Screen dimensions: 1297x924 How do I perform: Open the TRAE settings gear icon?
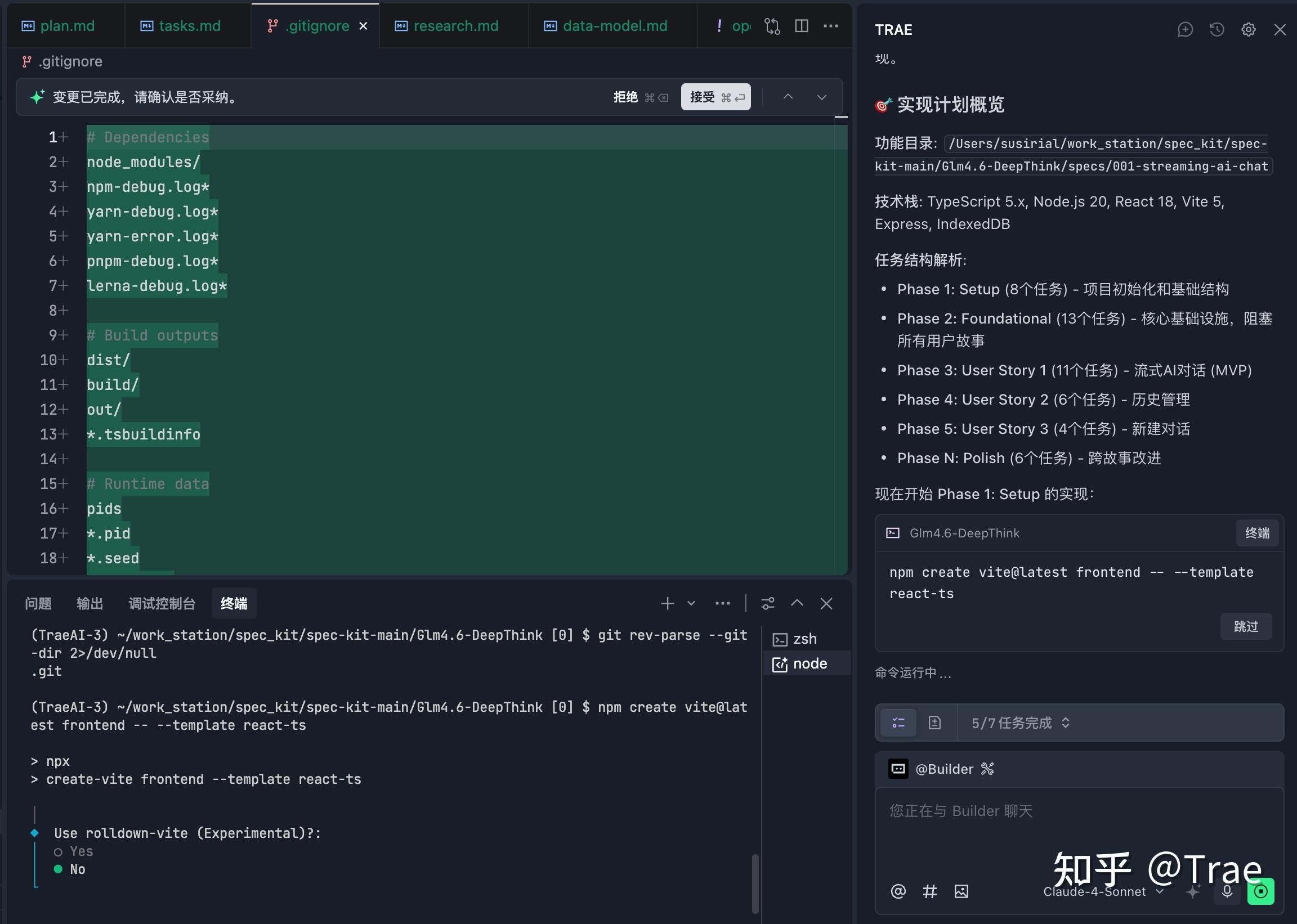(1248, 29)
